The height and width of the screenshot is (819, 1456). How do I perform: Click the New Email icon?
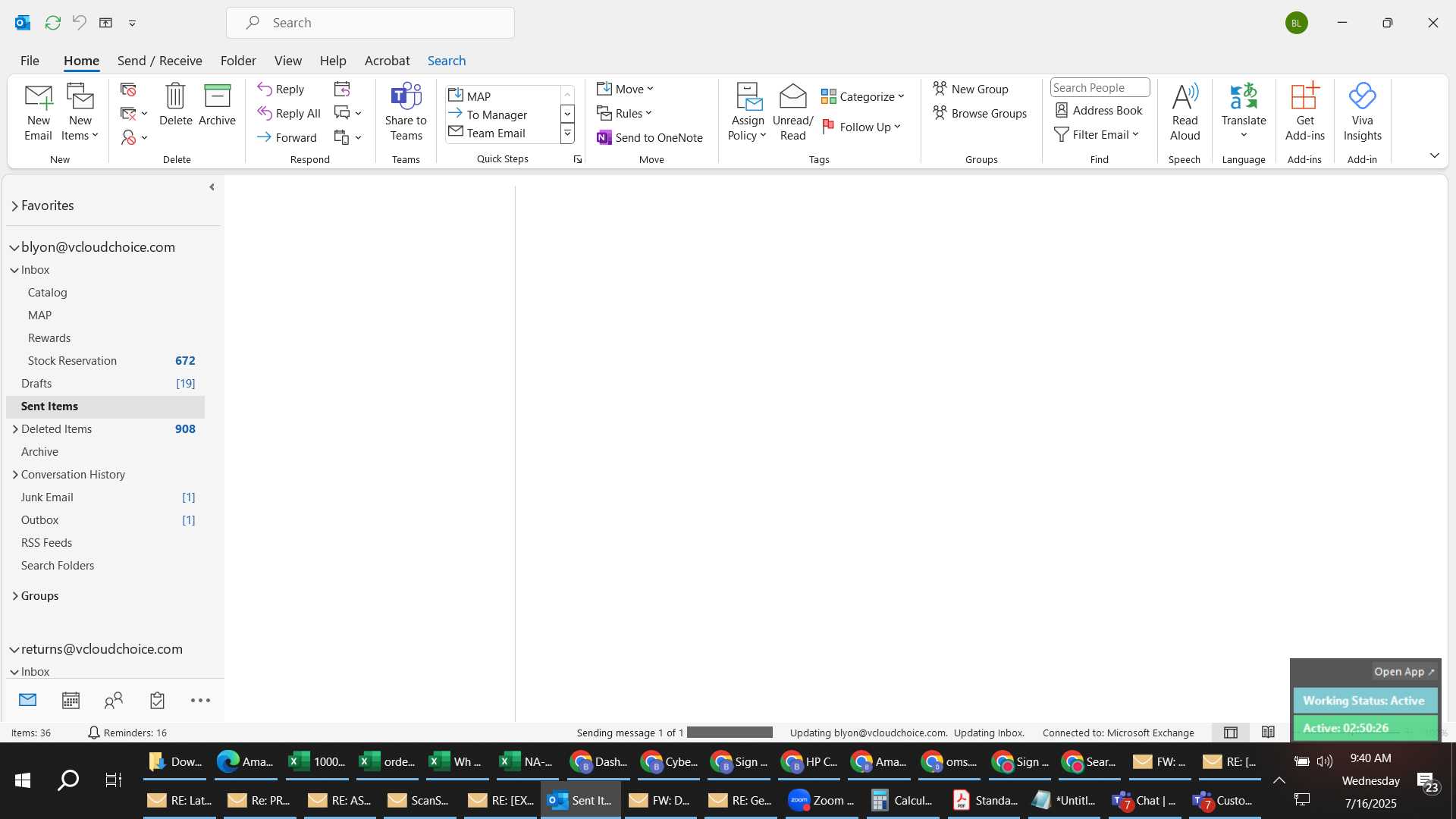38,112
